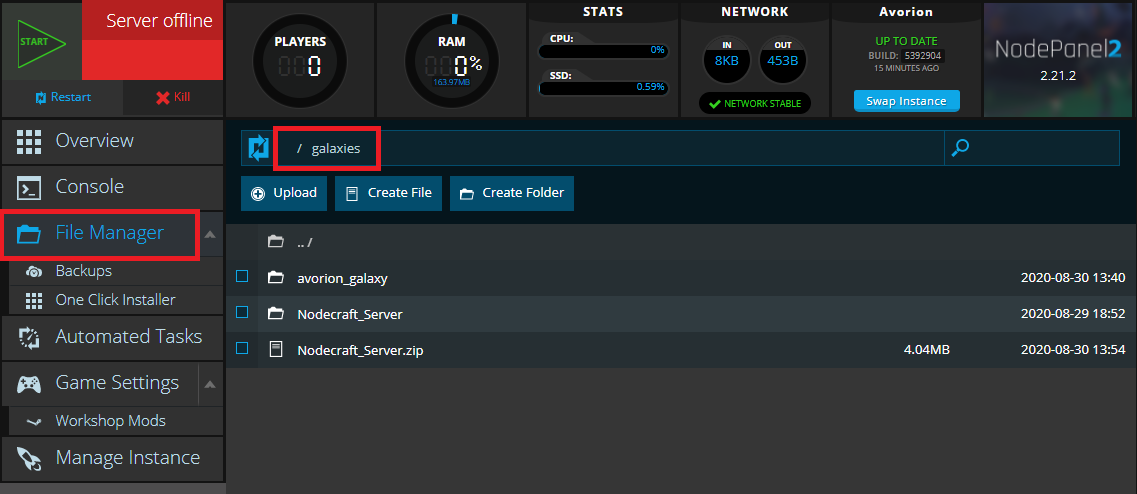Screen dimensions: 1137x494
Task: Click the Manage Instance rocket icon
Action: point(29,458)
